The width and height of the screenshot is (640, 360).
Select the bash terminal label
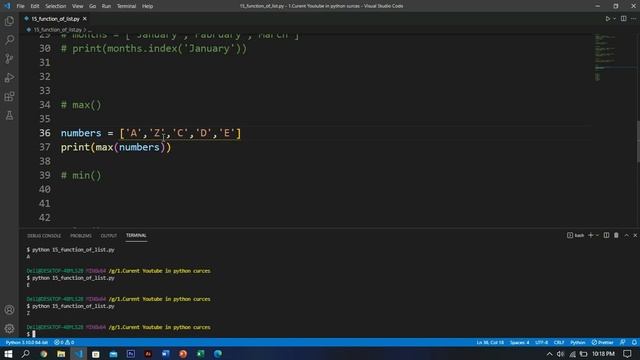click(576, 236)
